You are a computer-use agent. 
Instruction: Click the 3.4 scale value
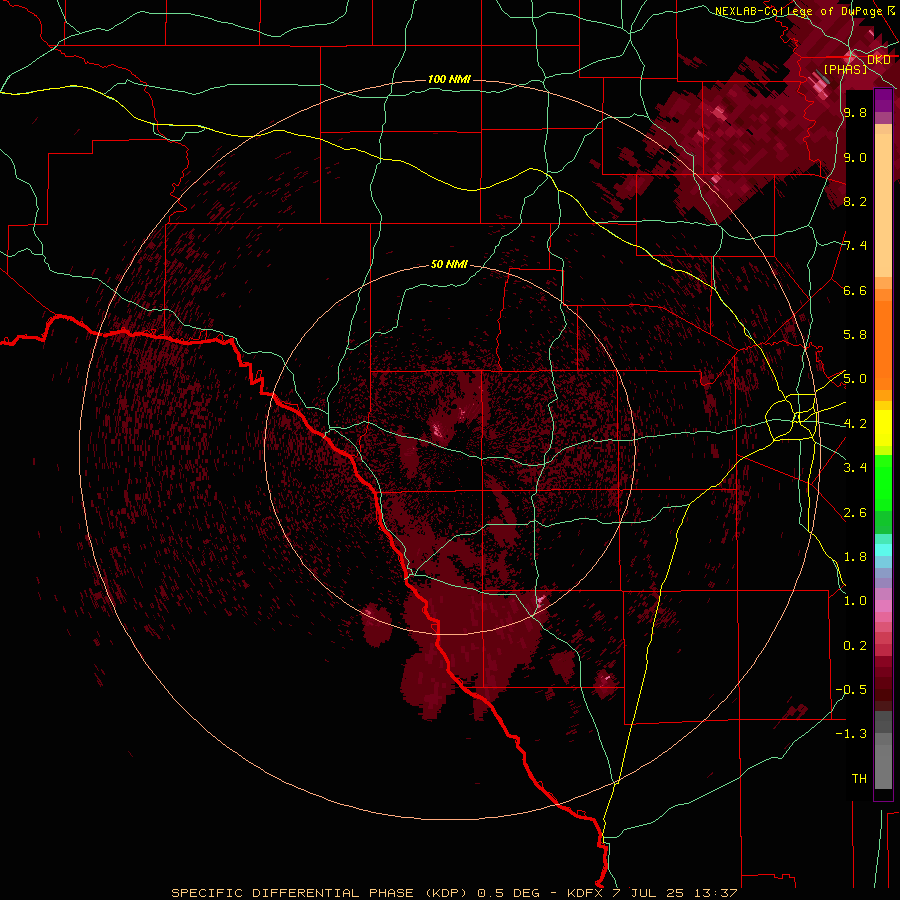point(855,468)
